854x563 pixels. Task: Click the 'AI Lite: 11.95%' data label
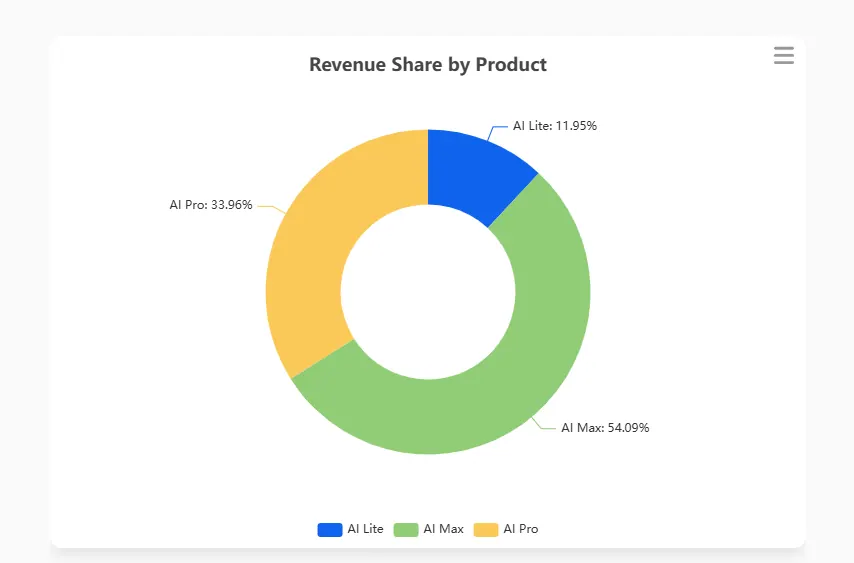click(555, 126)
